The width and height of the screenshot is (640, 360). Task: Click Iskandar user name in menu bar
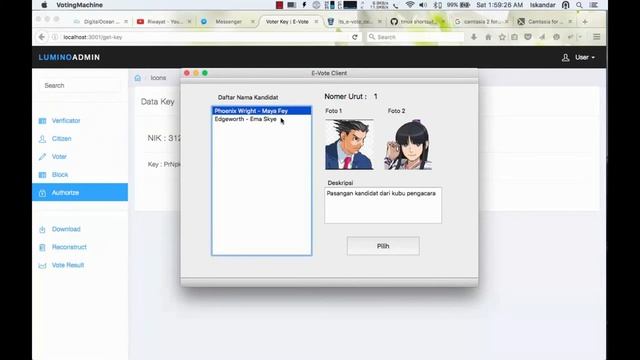click(542, 5)
